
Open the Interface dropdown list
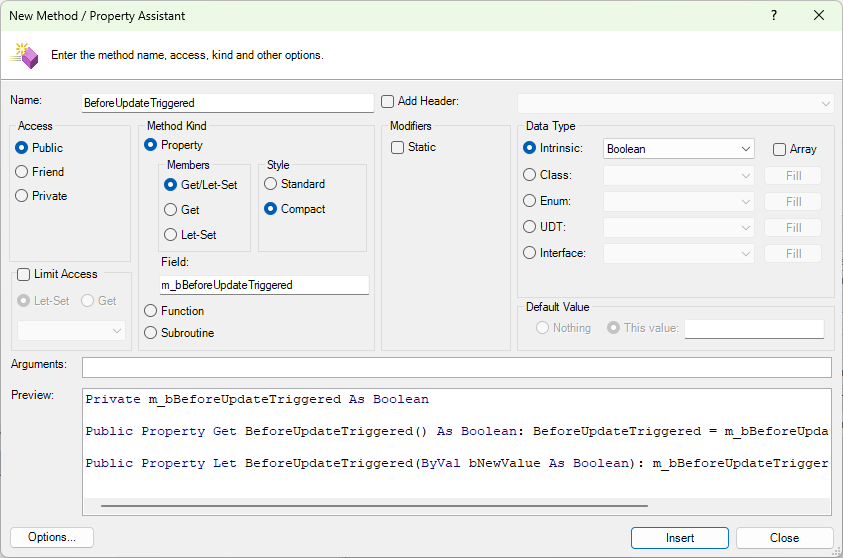(x=679, y=254)
